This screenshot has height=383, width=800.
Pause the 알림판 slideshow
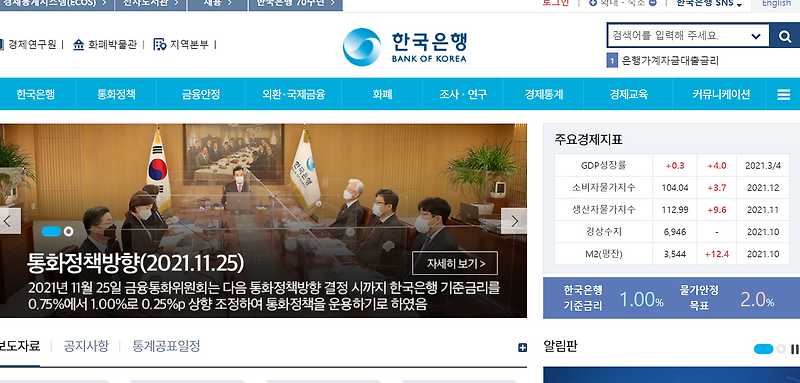click(x=794, y=349)
